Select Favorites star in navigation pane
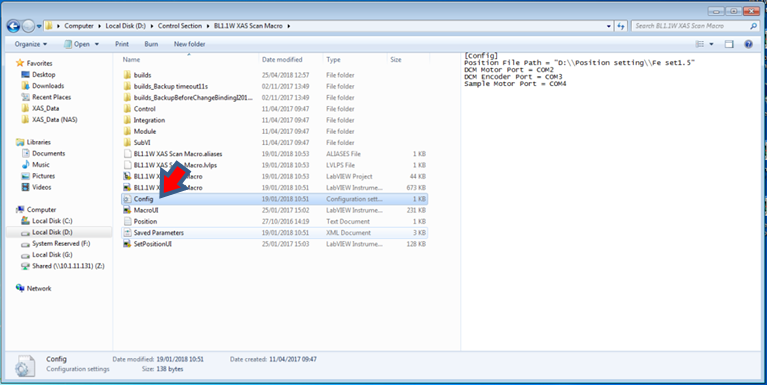This screenshot has height=385, width=767. tap(20, 63)
